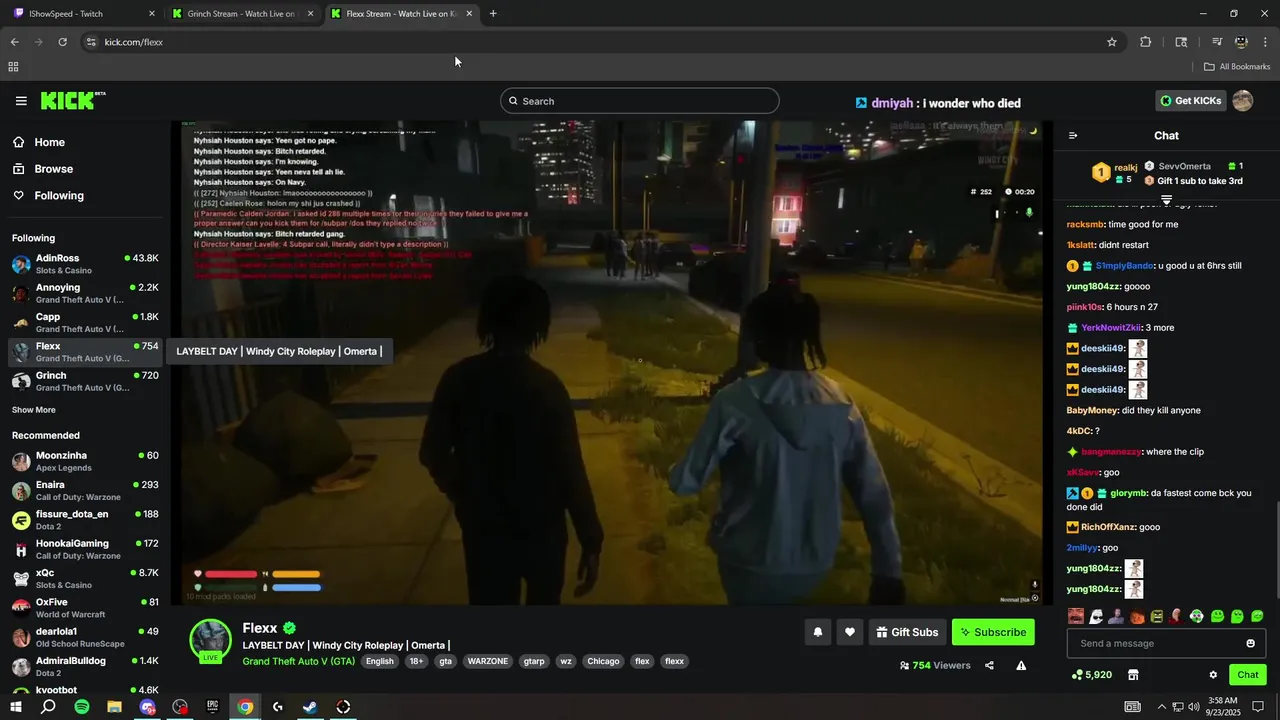1280x720 pixels.
Task: Click the Flexx stream video player
Action: coord(613,362)
